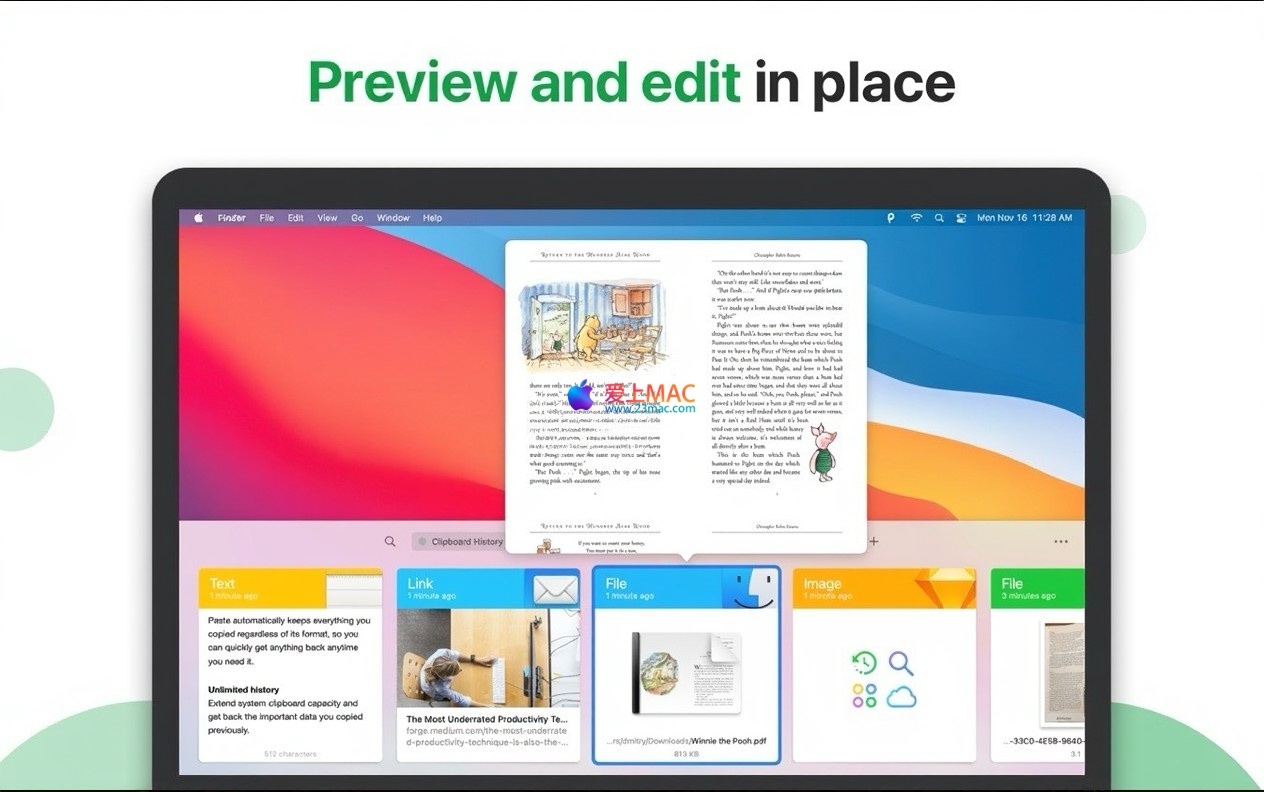
Task: Add a new pinboard with plus icon
Action: click(x=873, y=542)
